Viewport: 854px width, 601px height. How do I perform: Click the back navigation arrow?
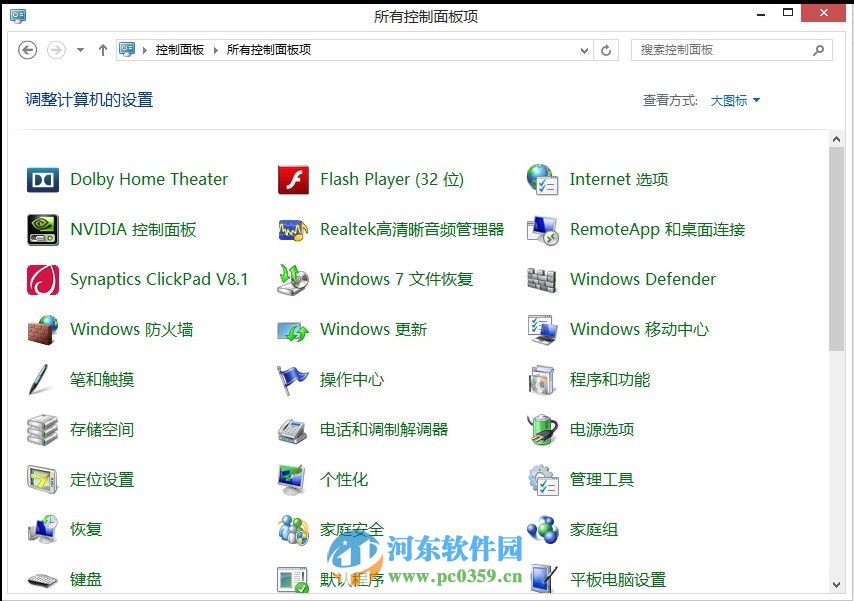click(27, 49)
